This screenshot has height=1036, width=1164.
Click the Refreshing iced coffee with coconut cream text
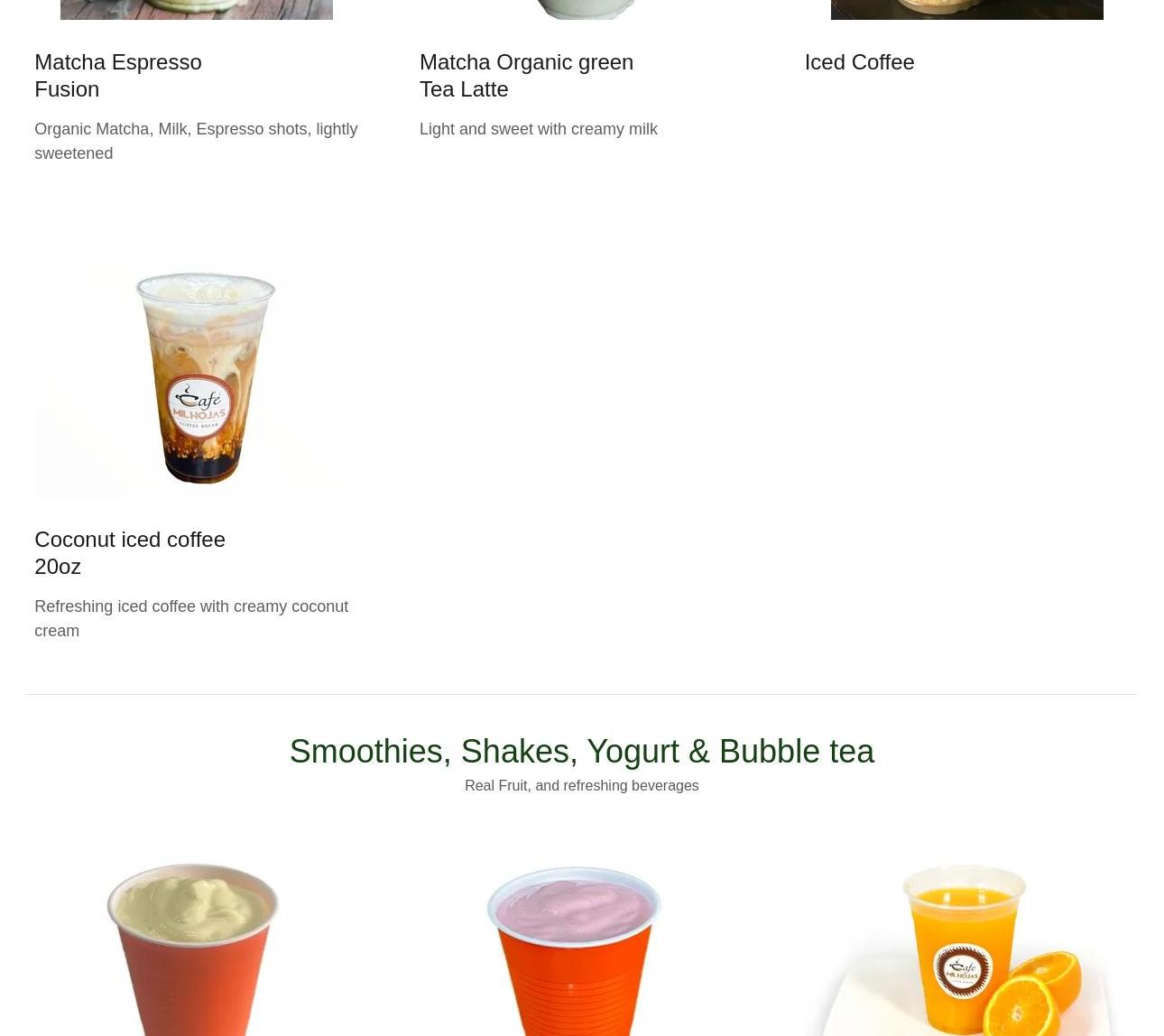[x=191, y=618]
